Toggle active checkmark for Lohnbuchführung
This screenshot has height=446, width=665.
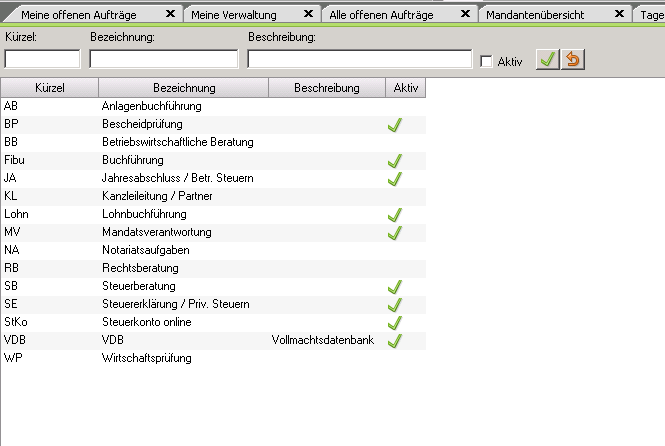point(394,214)
